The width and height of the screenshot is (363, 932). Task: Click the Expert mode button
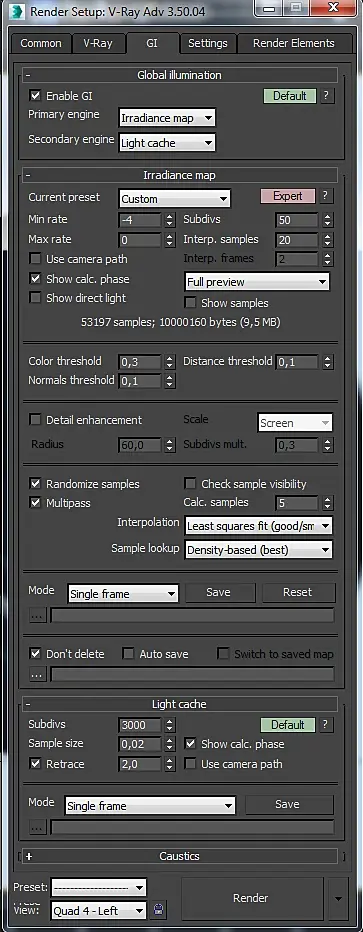[x=288, y=196]
